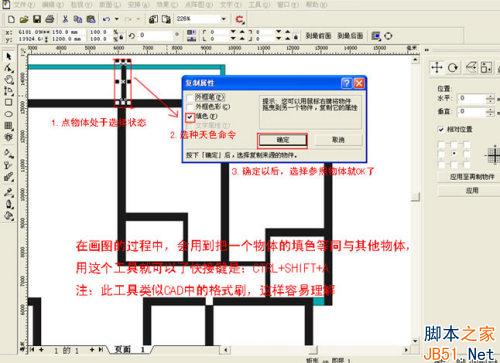Select the top-left anchor point box

(441, 144)
